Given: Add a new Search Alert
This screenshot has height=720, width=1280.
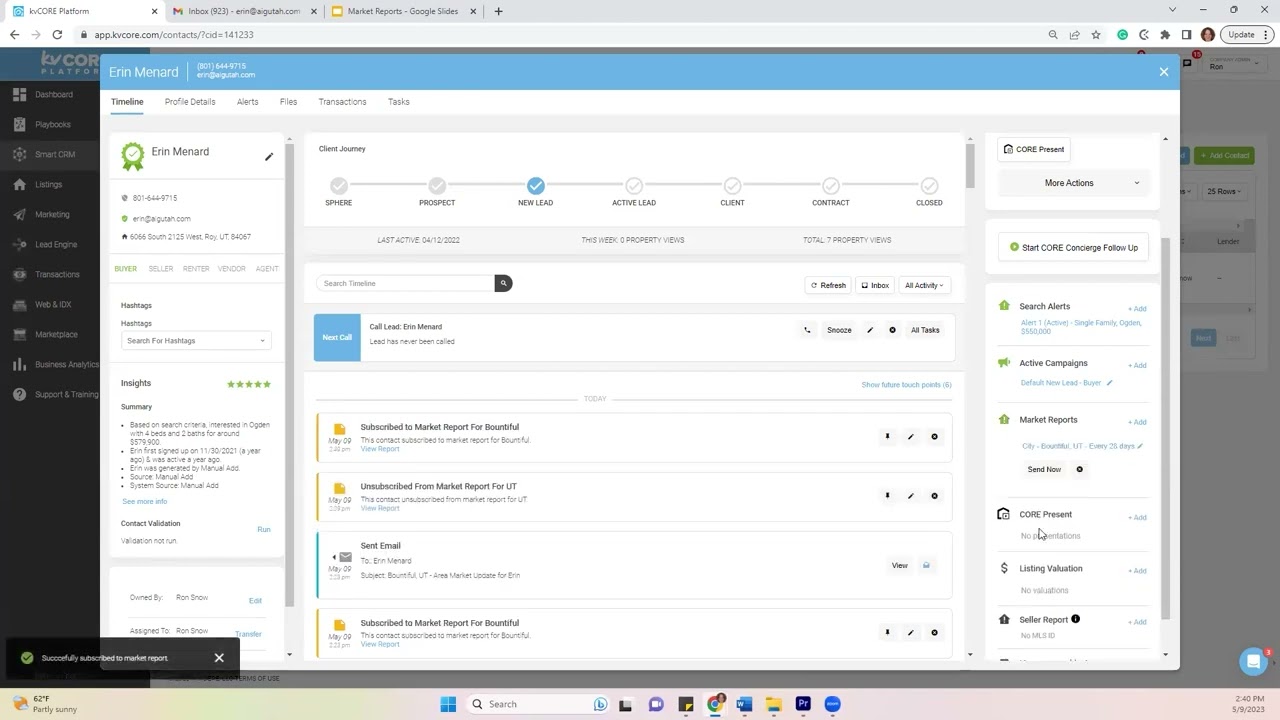Looking at the screenshot, I should coord(1137,309).
